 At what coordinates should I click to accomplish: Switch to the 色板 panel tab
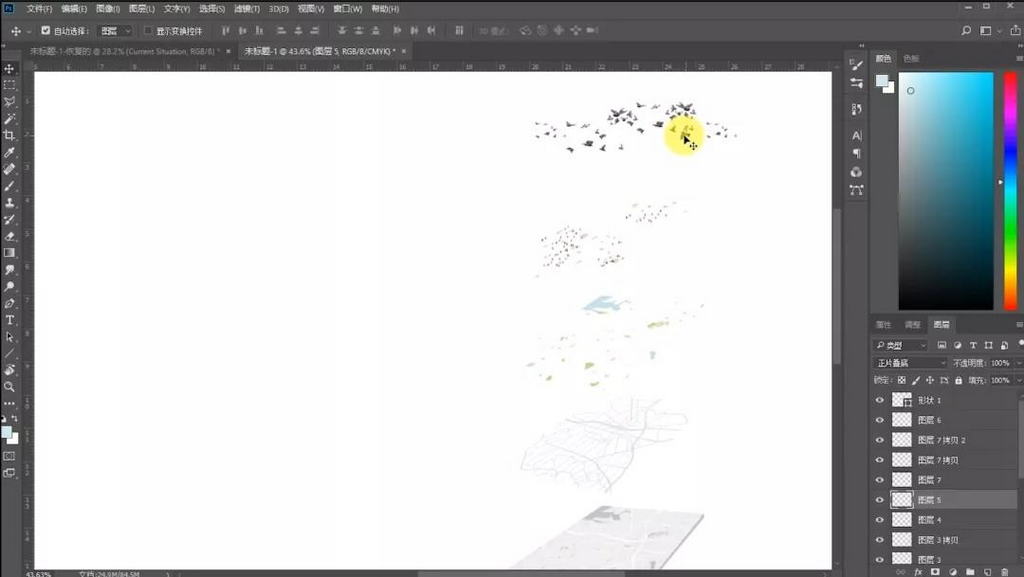(911, 59)
